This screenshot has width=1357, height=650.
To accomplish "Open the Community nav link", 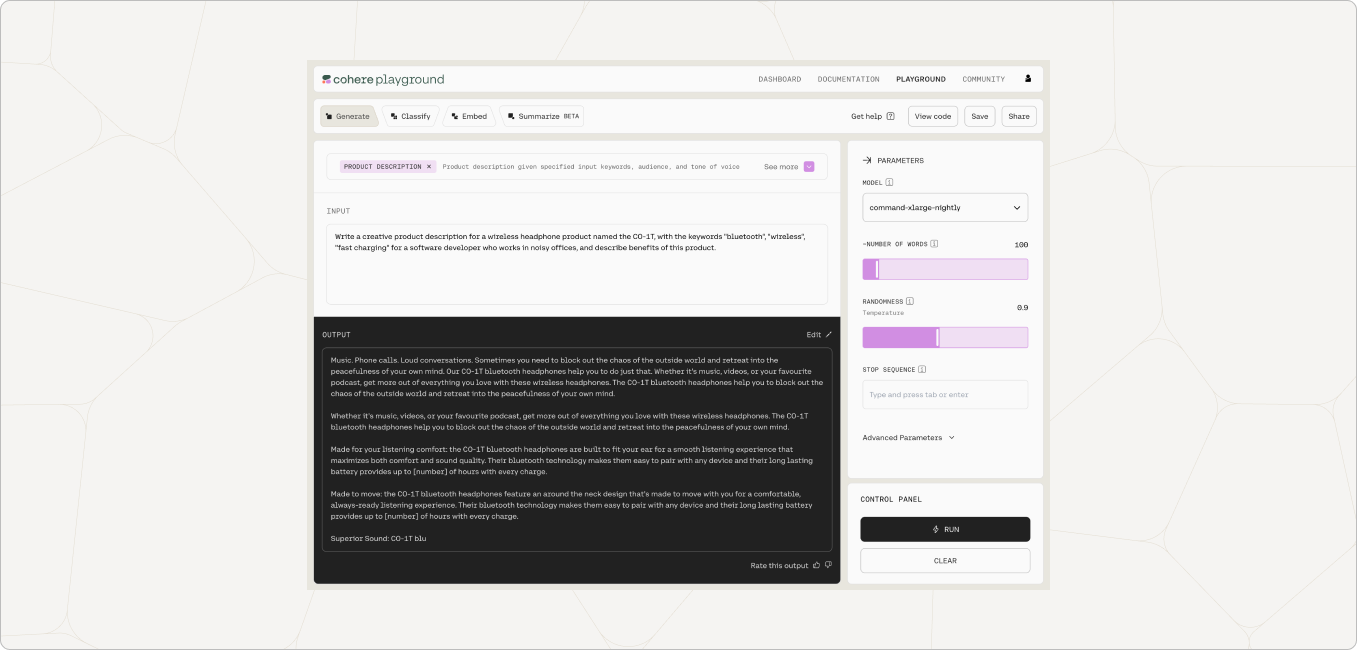I will pos(984,79).
